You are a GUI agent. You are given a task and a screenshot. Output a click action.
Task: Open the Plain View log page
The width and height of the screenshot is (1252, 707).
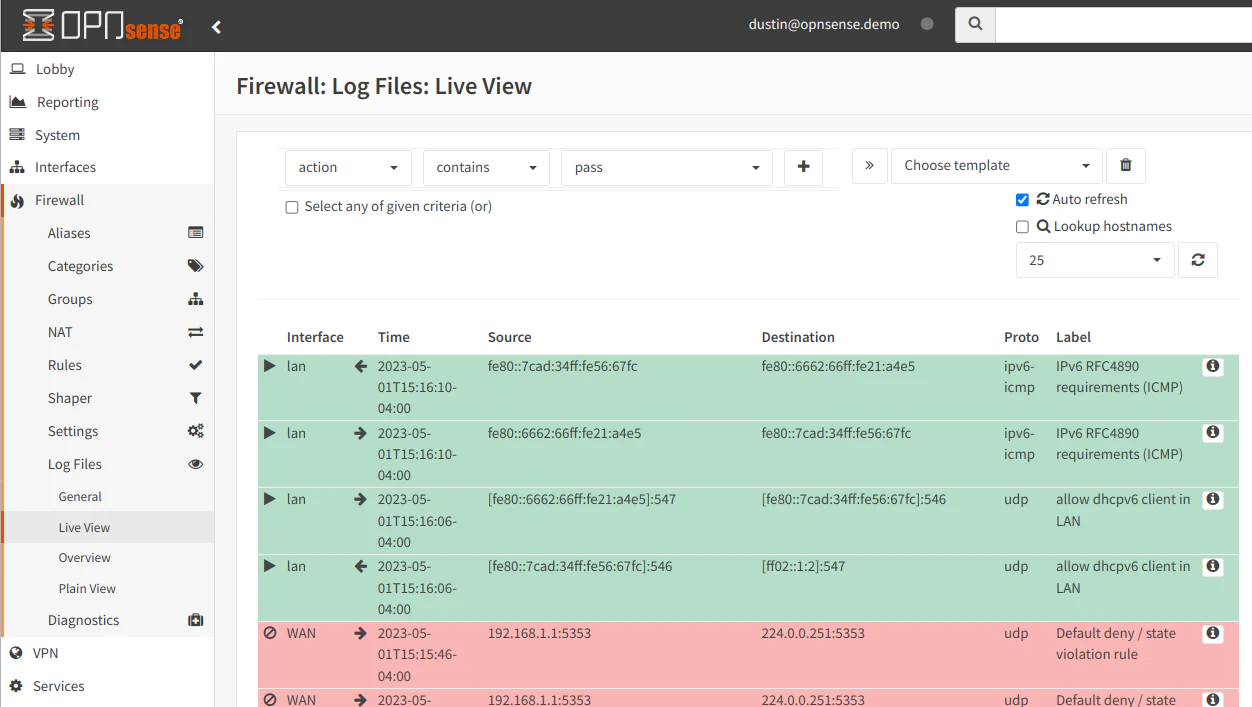click(87, 589)
